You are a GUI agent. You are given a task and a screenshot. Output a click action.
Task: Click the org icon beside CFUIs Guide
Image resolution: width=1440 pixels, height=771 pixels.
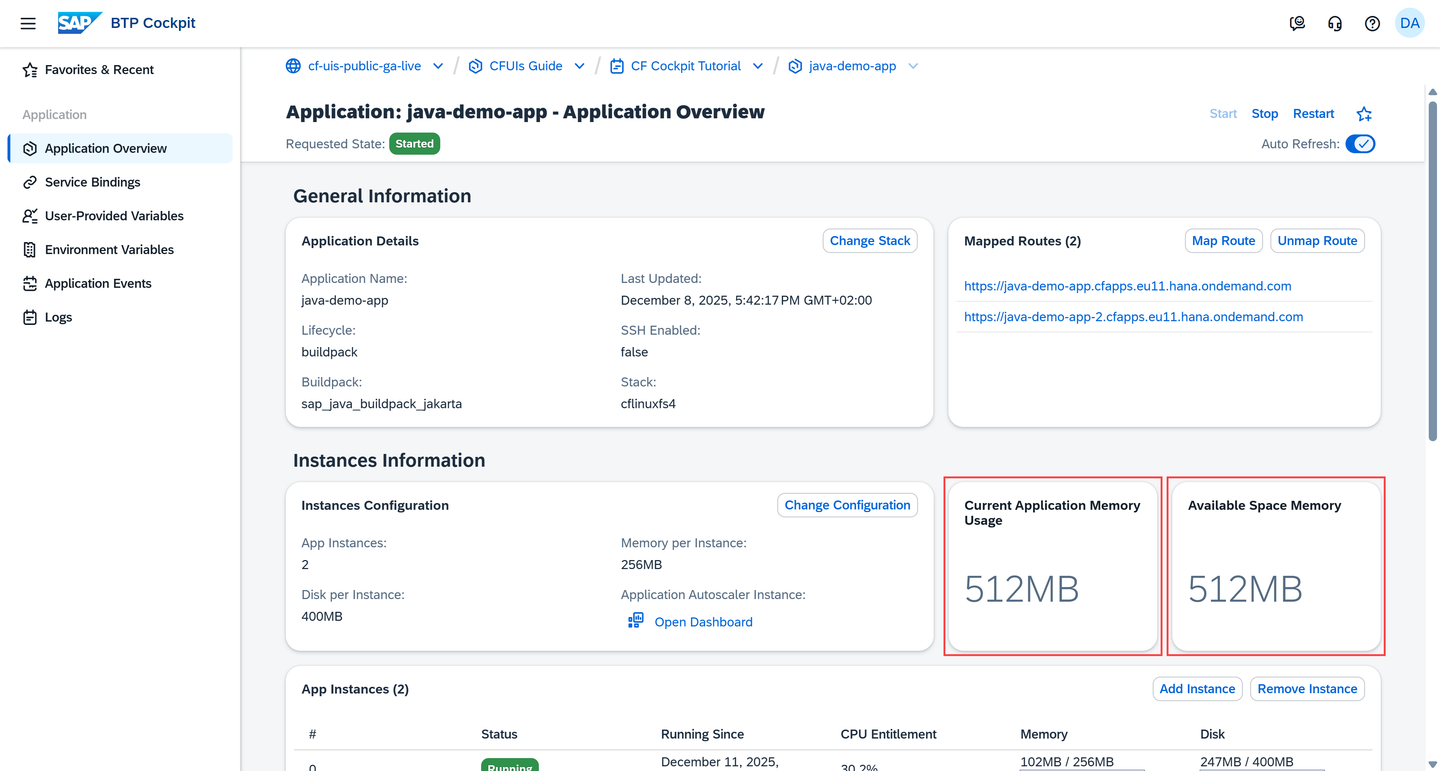coord(475,66)
